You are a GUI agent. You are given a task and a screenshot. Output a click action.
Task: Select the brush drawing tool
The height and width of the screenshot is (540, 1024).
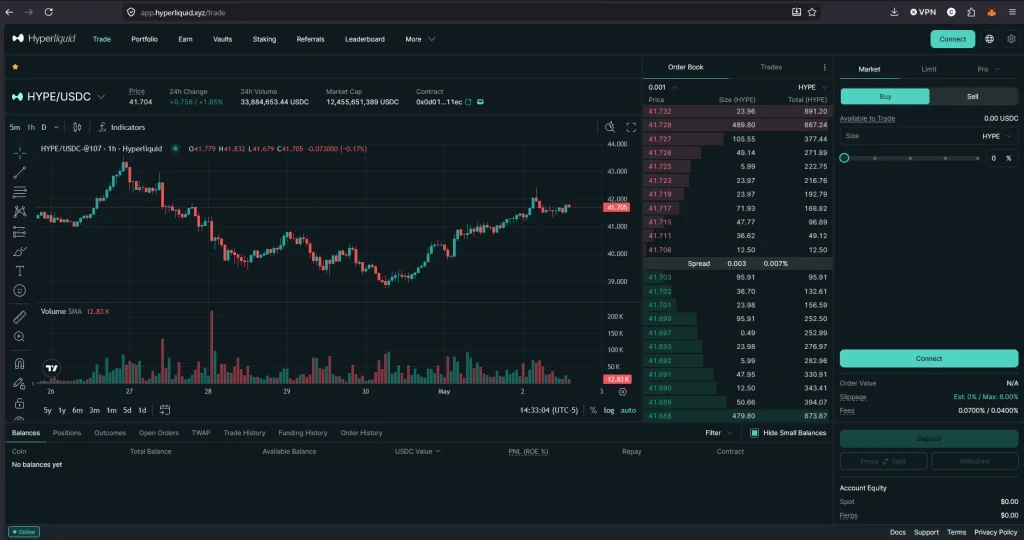click(x=20, y=251)
